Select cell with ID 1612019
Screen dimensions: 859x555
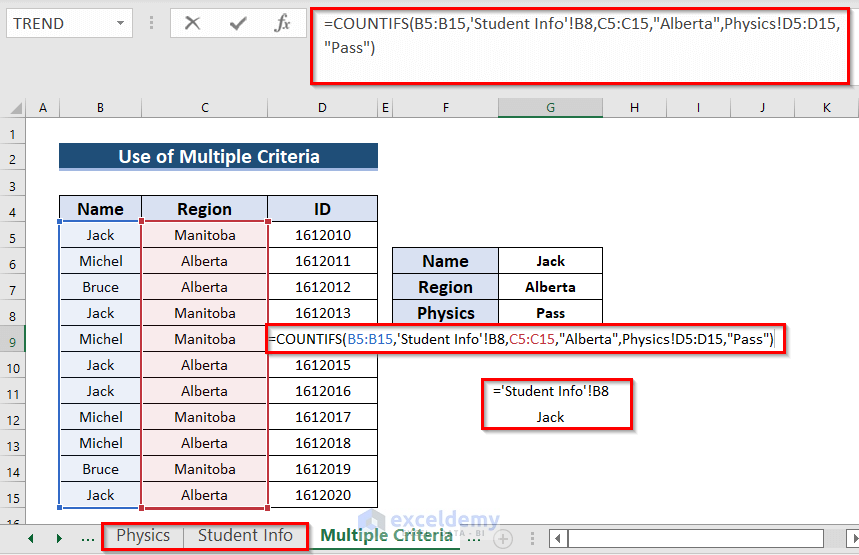click(x=323, y=469)
